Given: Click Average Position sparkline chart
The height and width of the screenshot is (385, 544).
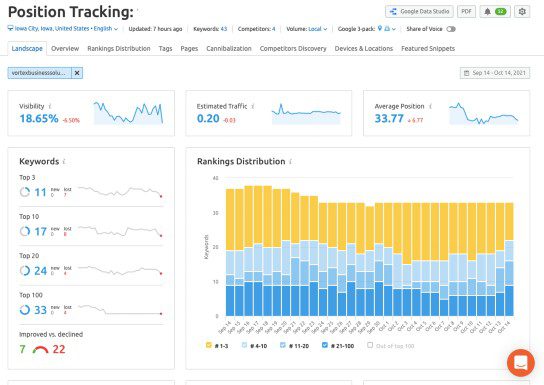Looking at the screenshot, I should coord(484,113).
